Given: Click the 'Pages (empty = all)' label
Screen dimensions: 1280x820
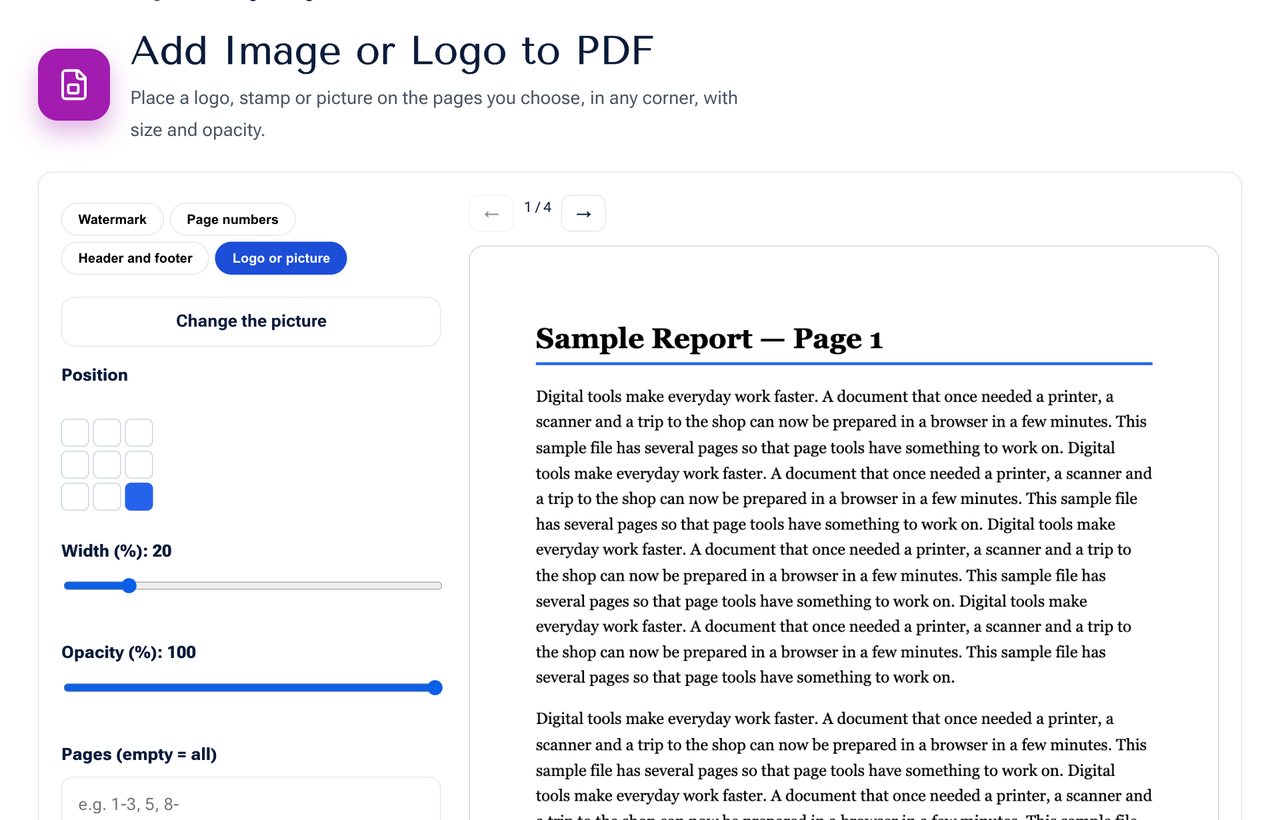Looking at the screenshot, I should coord(139,754).
